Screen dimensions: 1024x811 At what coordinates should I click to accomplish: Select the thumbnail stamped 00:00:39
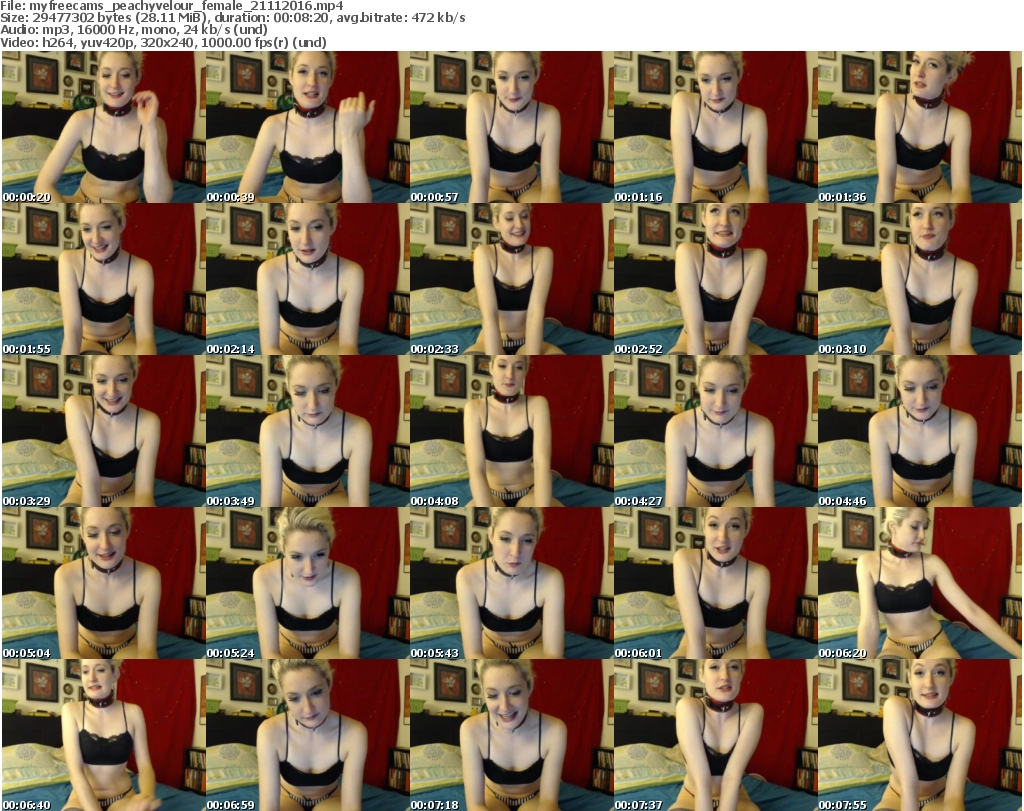308,127
